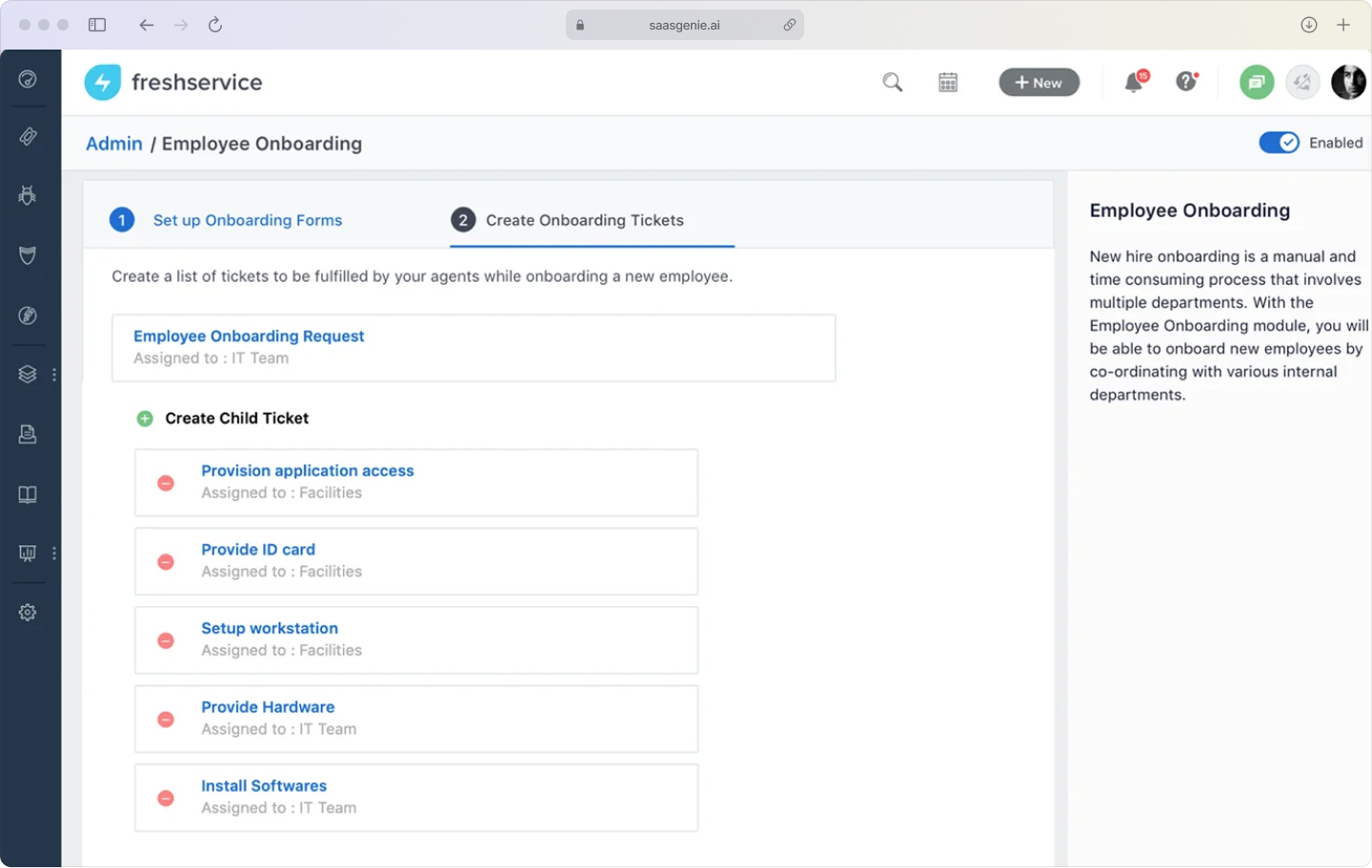The width and height of the screenshot is (1372, 868).
Task: Select the assets layers icon in the sidebar
Action: pos(27,373)
